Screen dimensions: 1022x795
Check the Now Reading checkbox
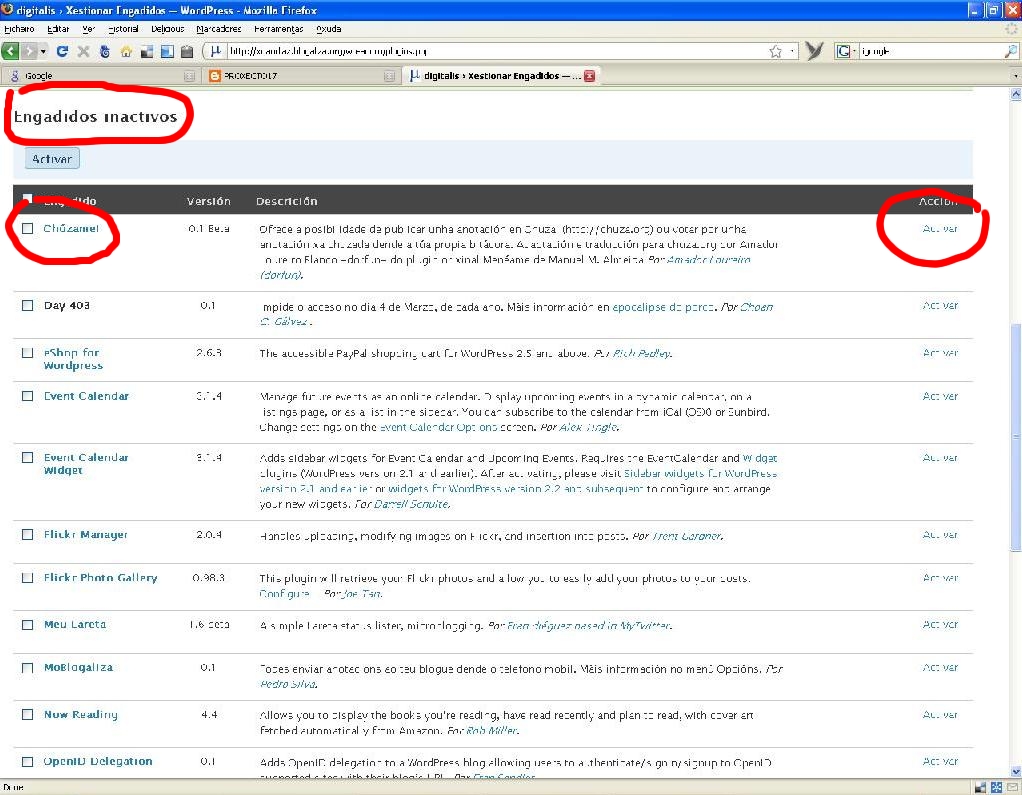click(x=27, y=714)
